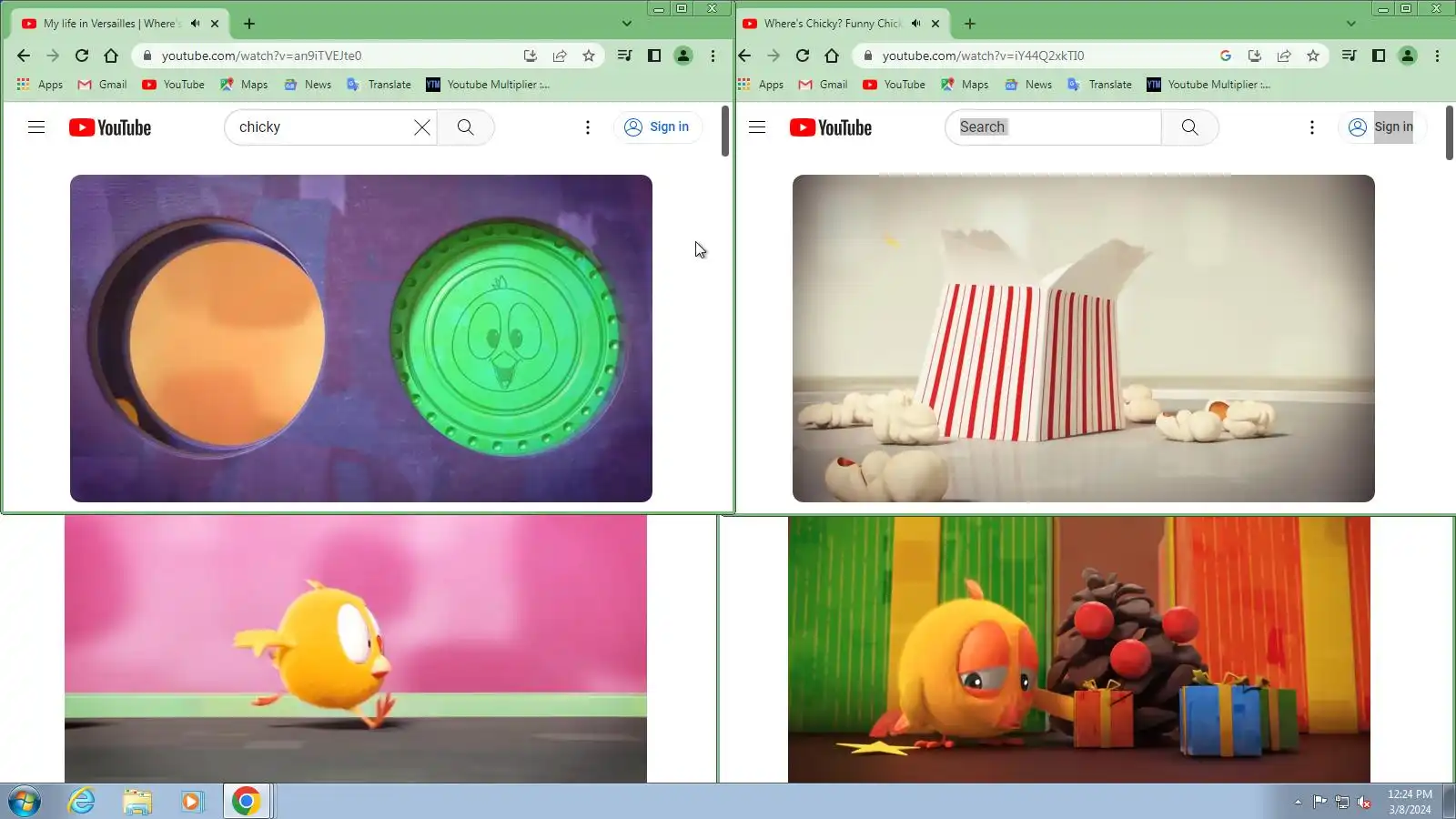The height and width of the screenshot is (819, 1456).
Task: Open Windows Explorer from the taskbar
Action: [137, 802]
